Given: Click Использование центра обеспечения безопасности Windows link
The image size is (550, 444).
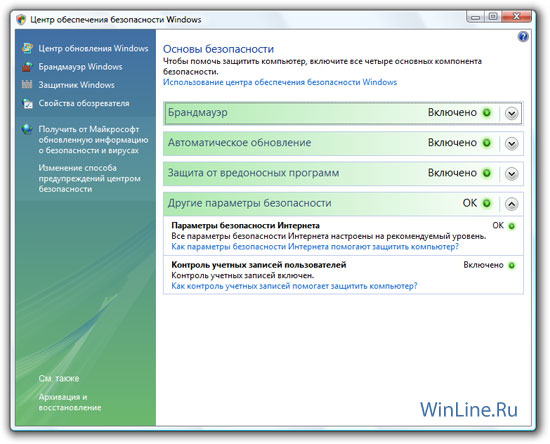Looking at the screenshot, I should pyautogui.click(x=280, y=82).
